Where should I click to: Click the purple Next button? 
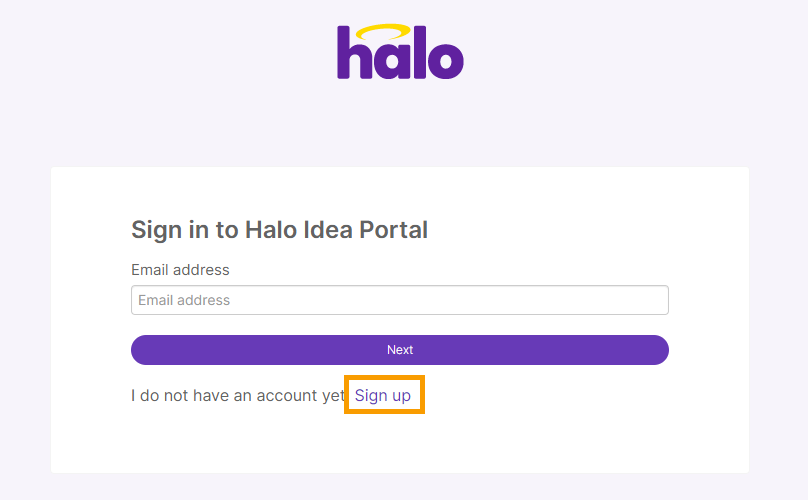(400, 350)
